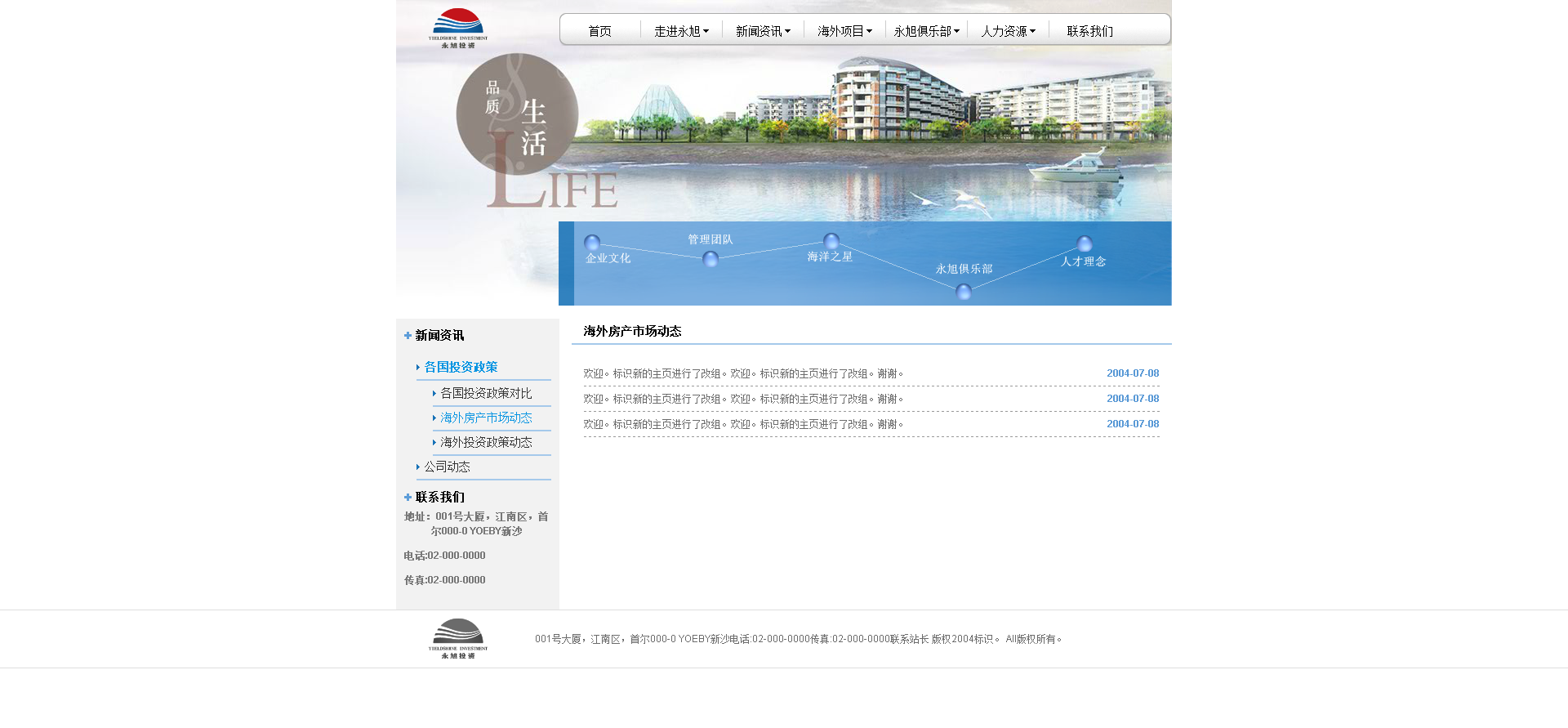This screenshot has height=728, width=1568.
Task: Click the blue orb below 管理团队
Action: coord(710,259)
